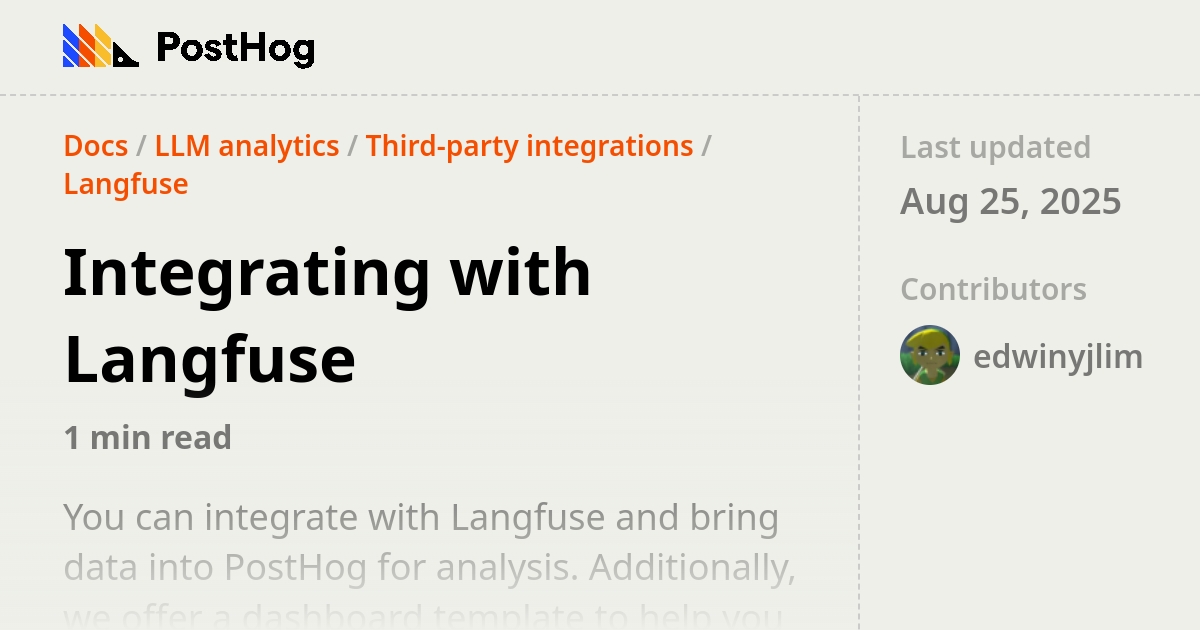Select the 1 min read label
This screenshot has width=1200, height=630.
(x=147, y=437)
